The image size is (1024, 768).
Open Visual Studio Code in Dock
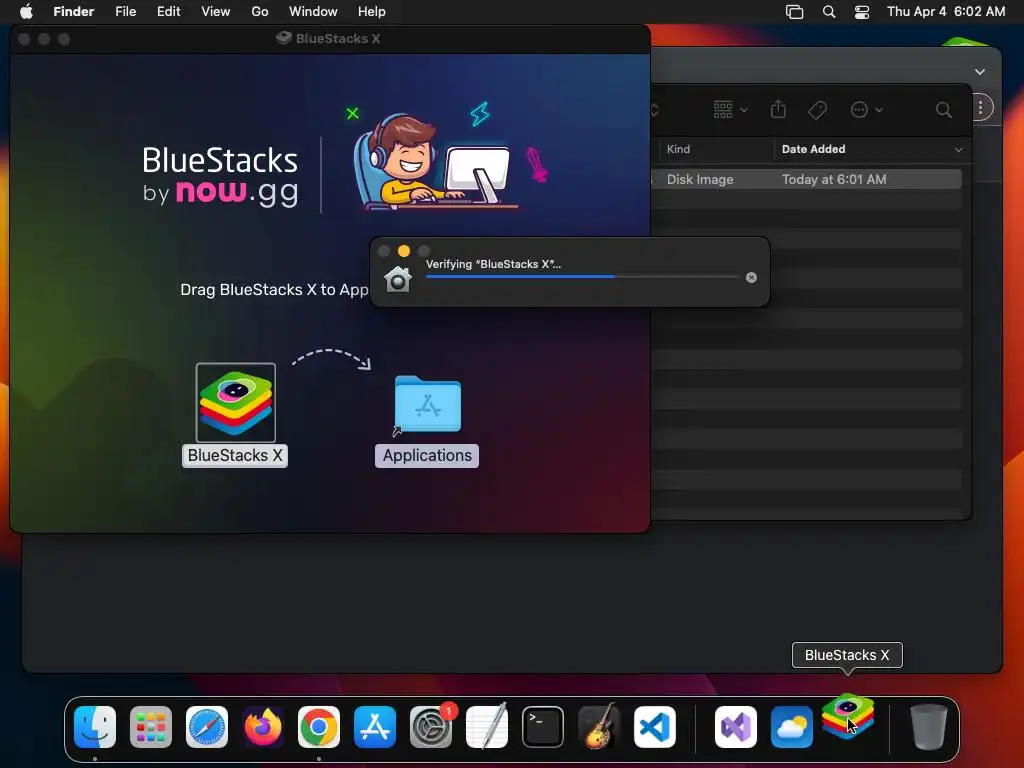point(655,726)
